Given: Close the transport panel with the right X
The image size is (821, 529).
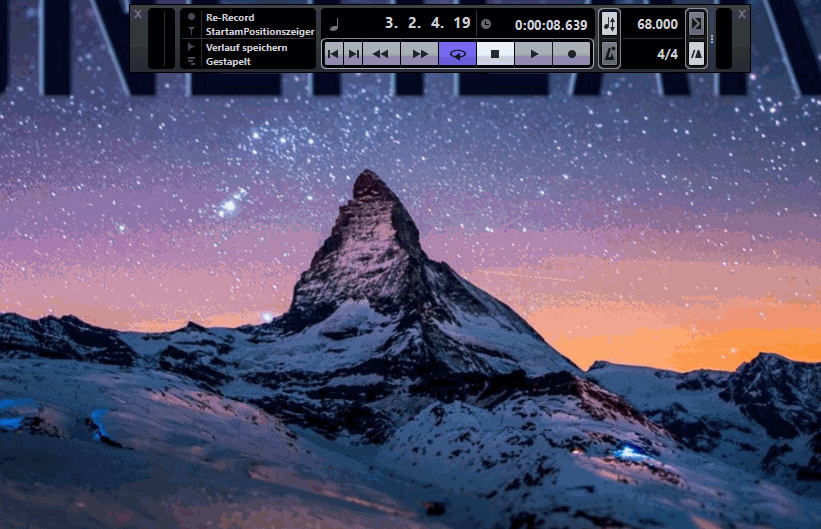Looking at the screenshot, I should pos(742,14).
